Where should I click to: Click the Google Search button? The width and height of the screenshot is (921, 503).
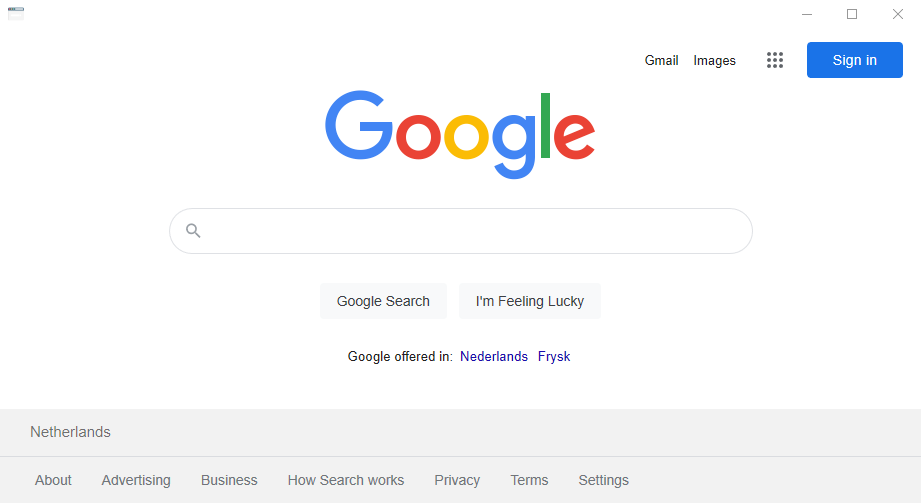383,301
